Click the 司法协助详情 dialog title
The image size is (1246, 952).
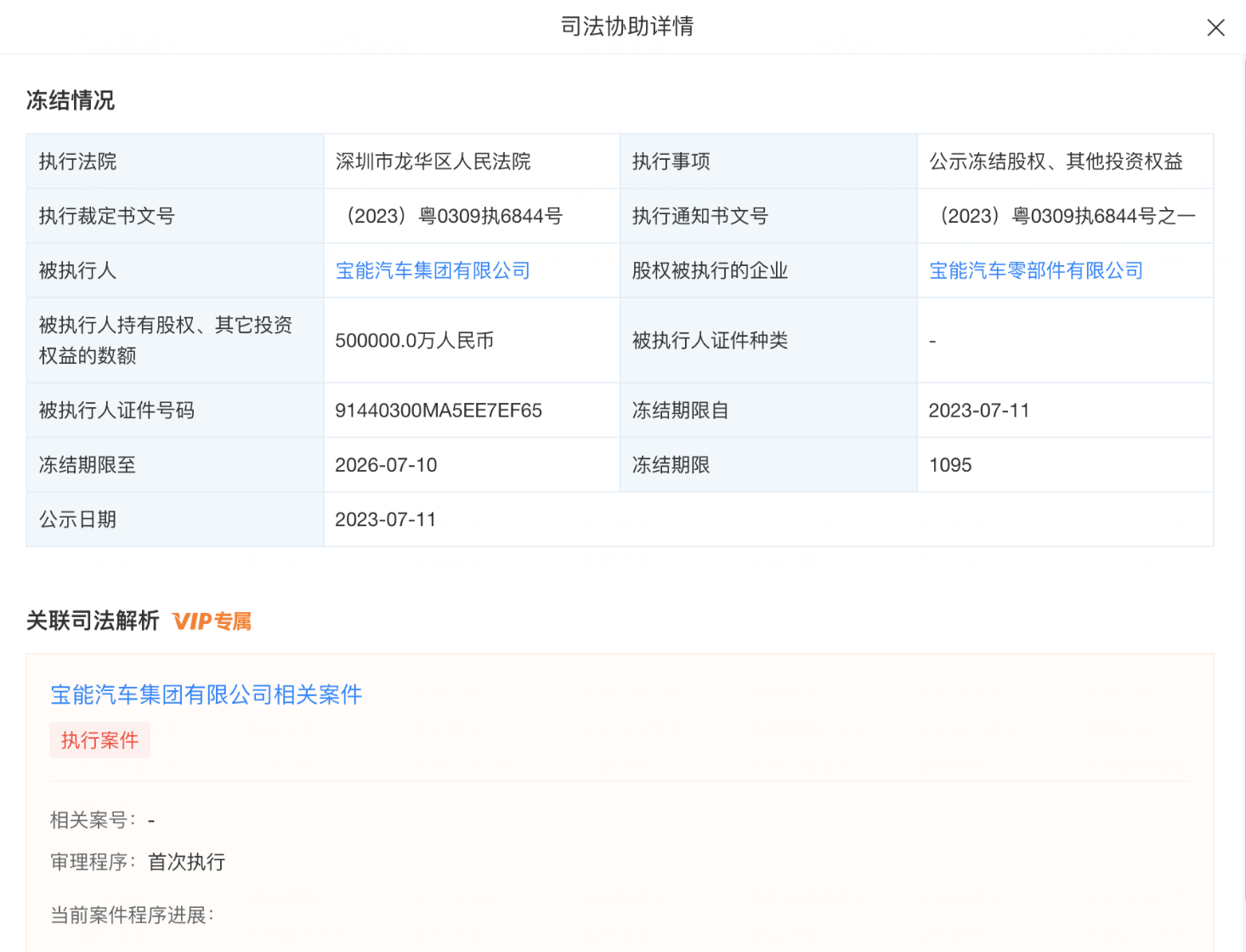point(627,26)
